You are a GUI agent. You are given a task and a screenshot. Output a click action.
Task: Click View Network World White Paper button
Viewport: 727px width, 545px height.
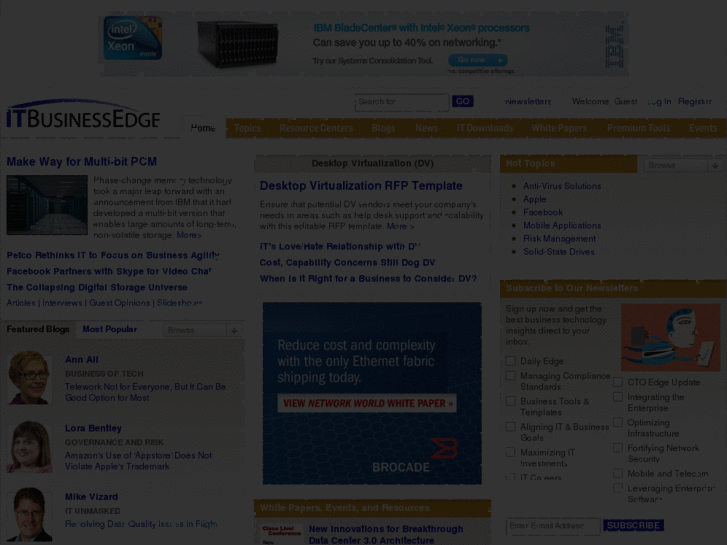pos(367,403)
